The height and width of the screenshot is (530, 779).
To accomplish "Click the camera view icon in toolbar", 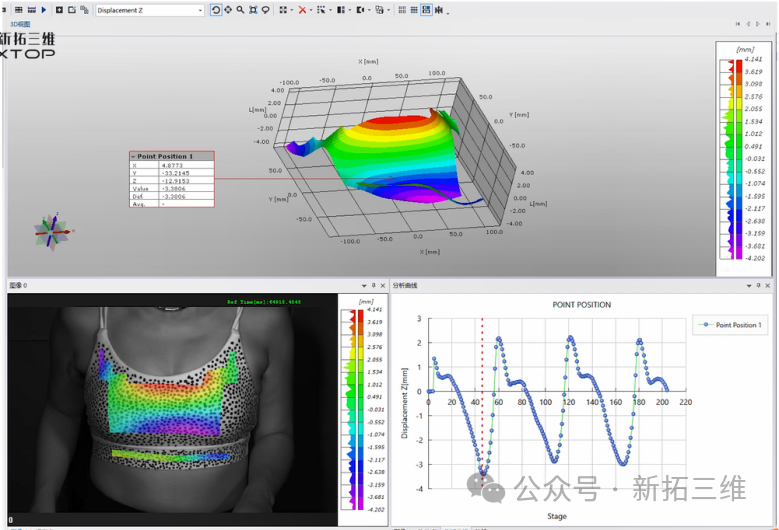I will point(360,9).
